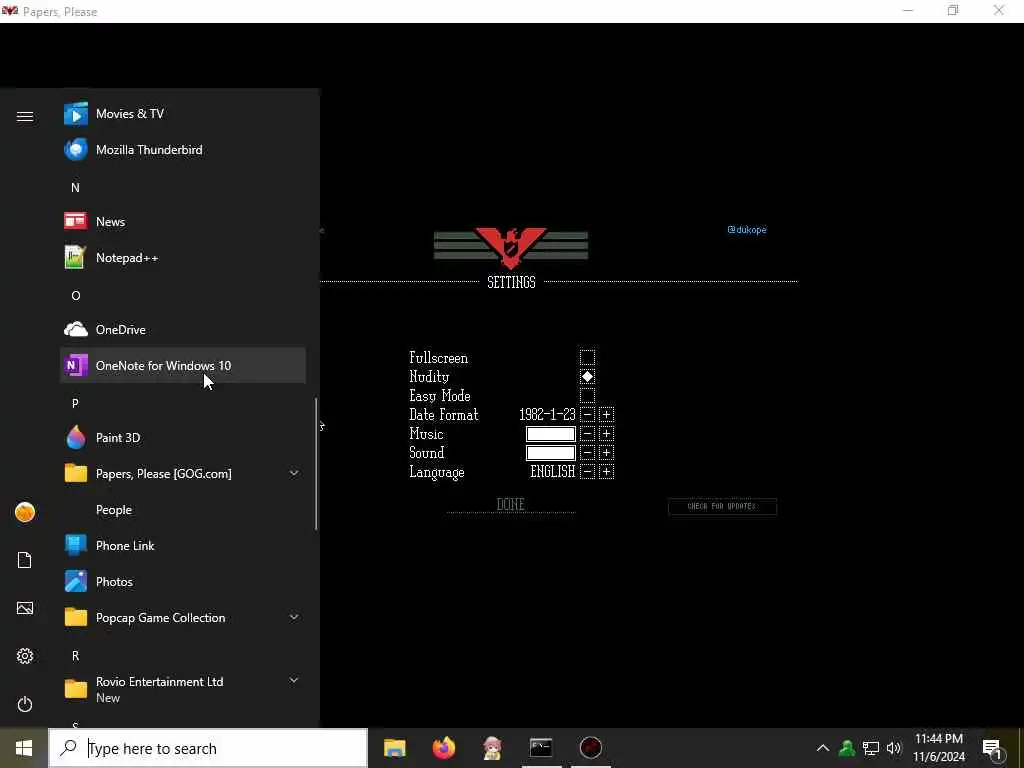The height and width of the screenshot is (768, 1024).
Task: Click minus for Date Format
Action: pos(587,415)
